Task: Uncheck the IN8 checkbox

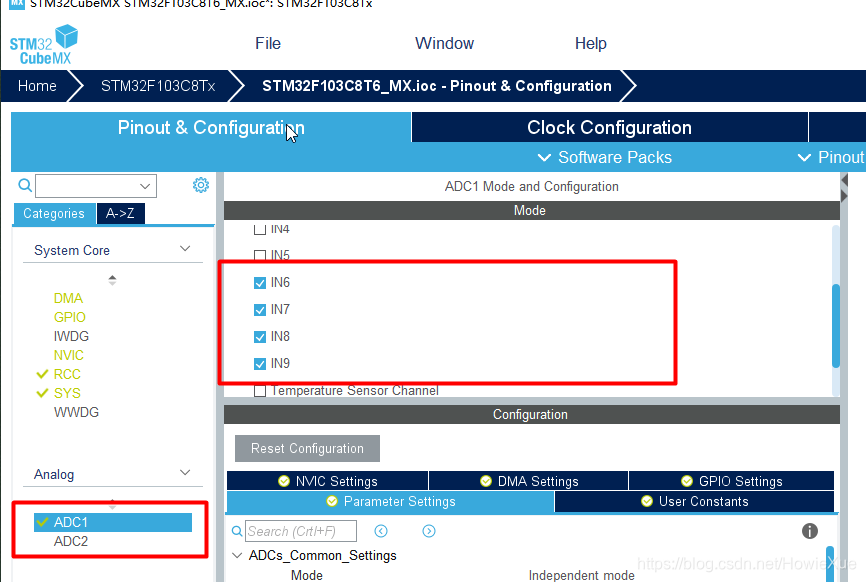Action: point(260,337)
